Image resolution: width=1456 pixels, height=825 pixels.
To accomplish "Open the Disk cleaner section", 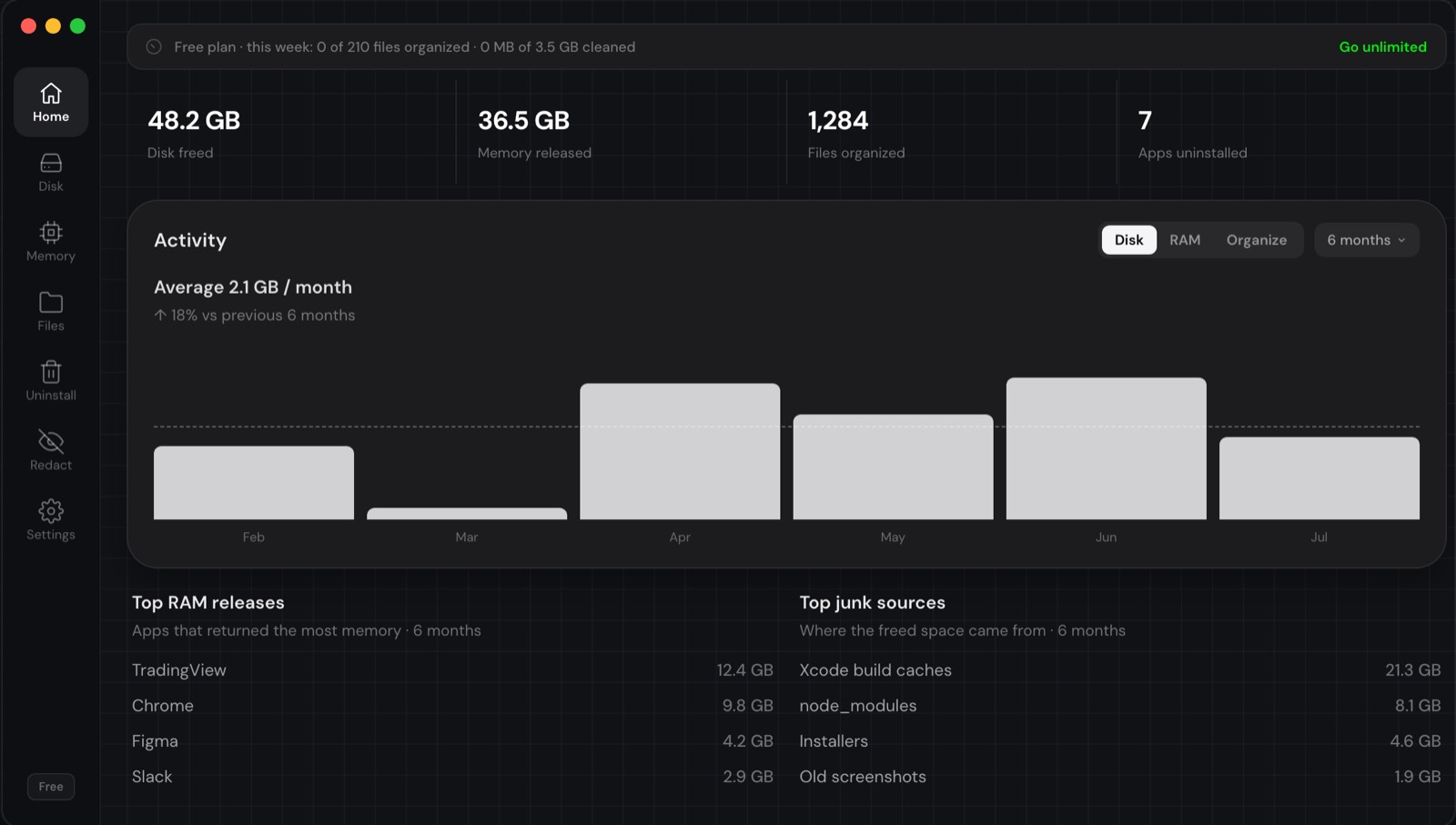I will pos(51,172).
